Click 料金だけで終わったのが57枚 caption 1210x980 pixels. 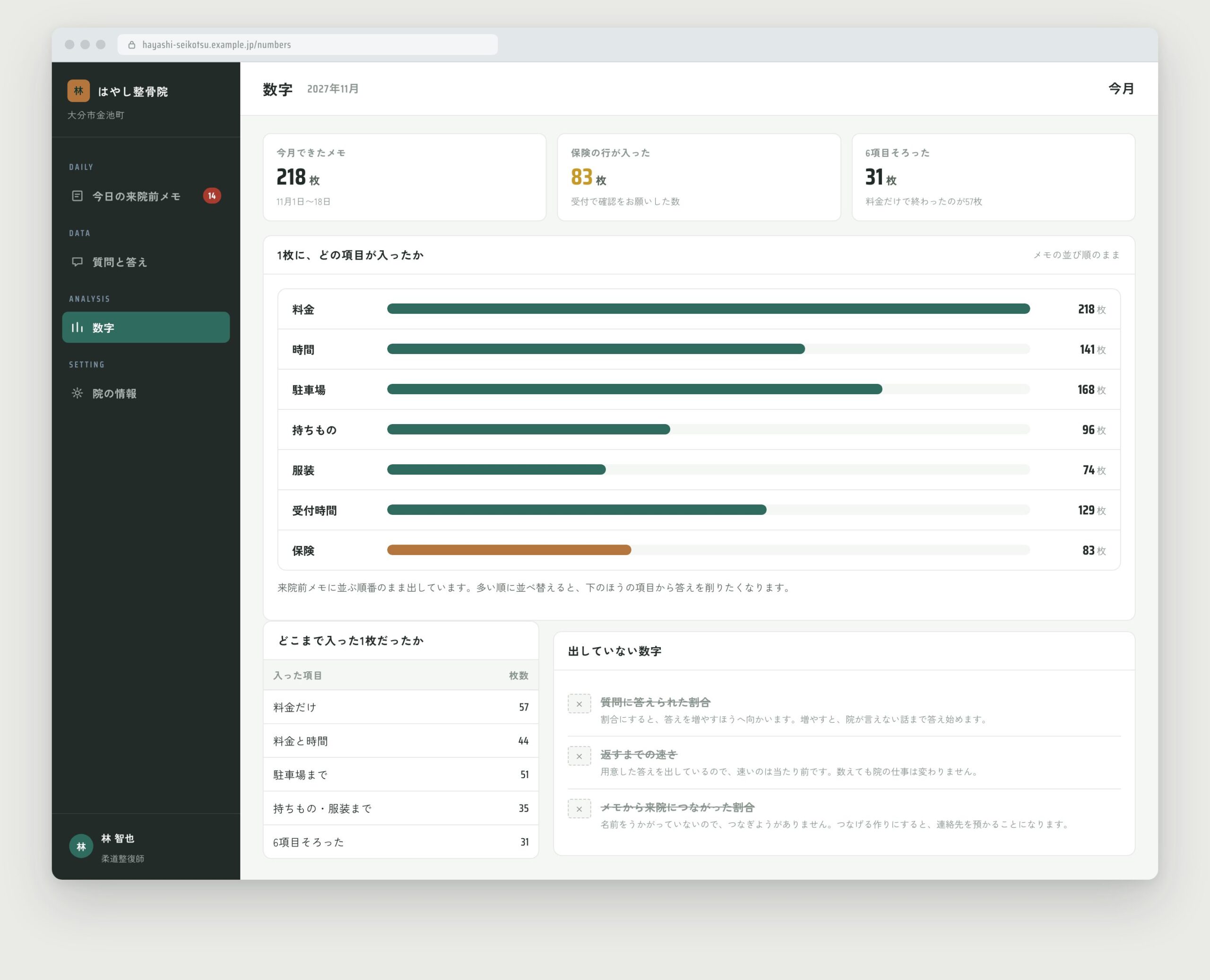click(x=923, y=201)
